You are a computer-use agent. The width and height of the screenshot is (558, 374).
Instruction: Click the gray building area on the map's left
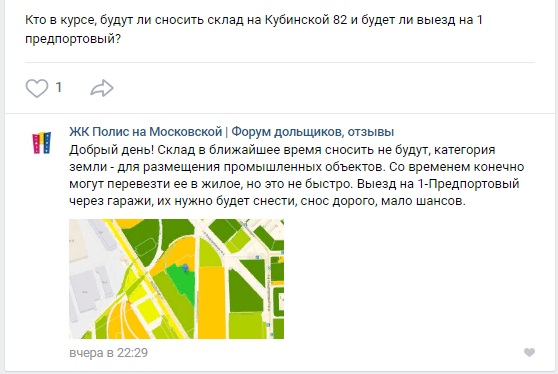click(x=86, y=290)
